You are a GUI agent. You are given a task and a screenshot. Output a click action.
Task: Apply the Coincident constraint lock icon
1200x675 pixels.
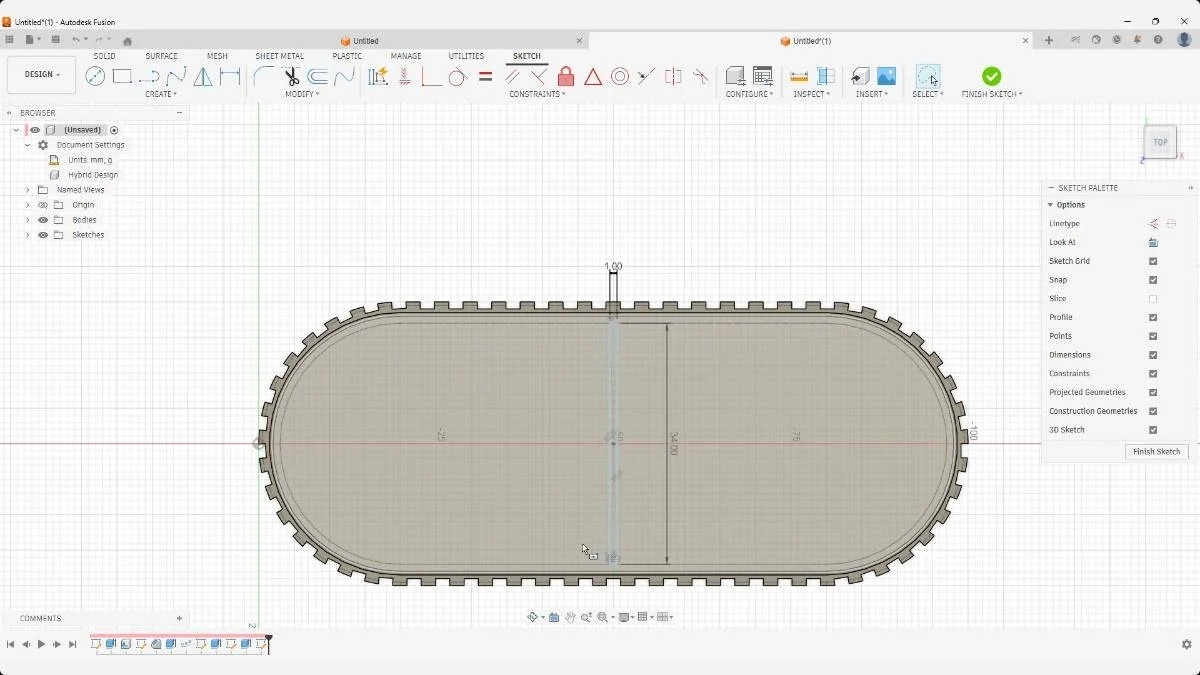[565, 76]
